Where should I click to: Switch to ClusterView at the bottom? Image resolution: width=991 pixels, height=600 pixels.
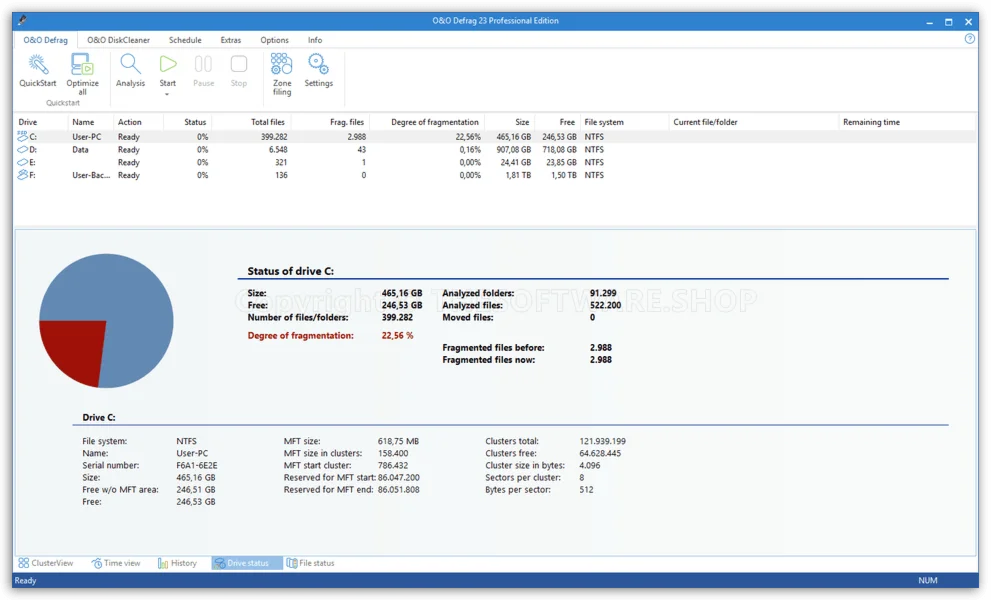pyautogui.click(x=46, y=563)
